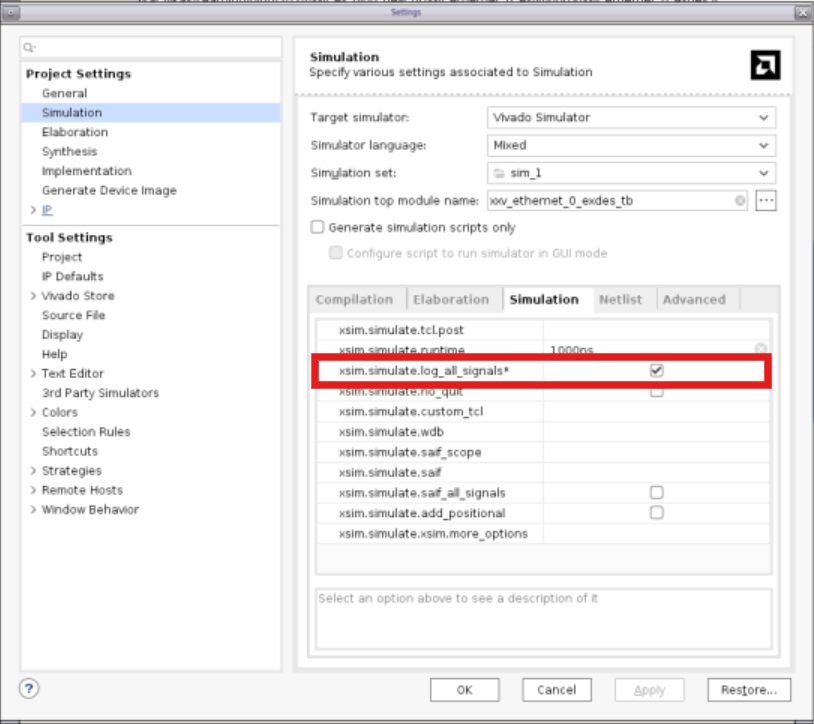This screenshot has width=814, height=724.
Task: Click the browse ellipsis button for top module
Action: 766,201
